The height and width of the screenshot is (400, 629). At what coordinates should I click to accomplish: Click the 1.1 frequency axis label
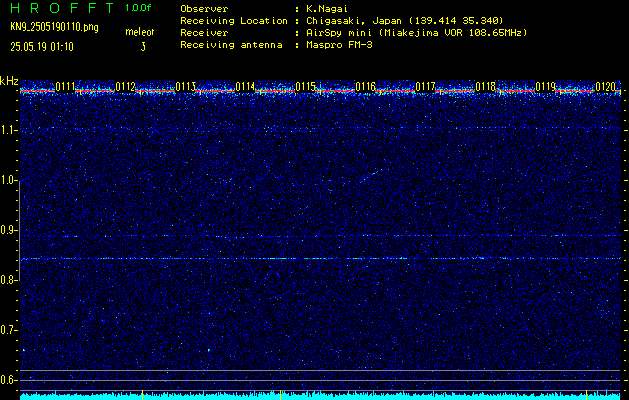(x=8, y=130)
